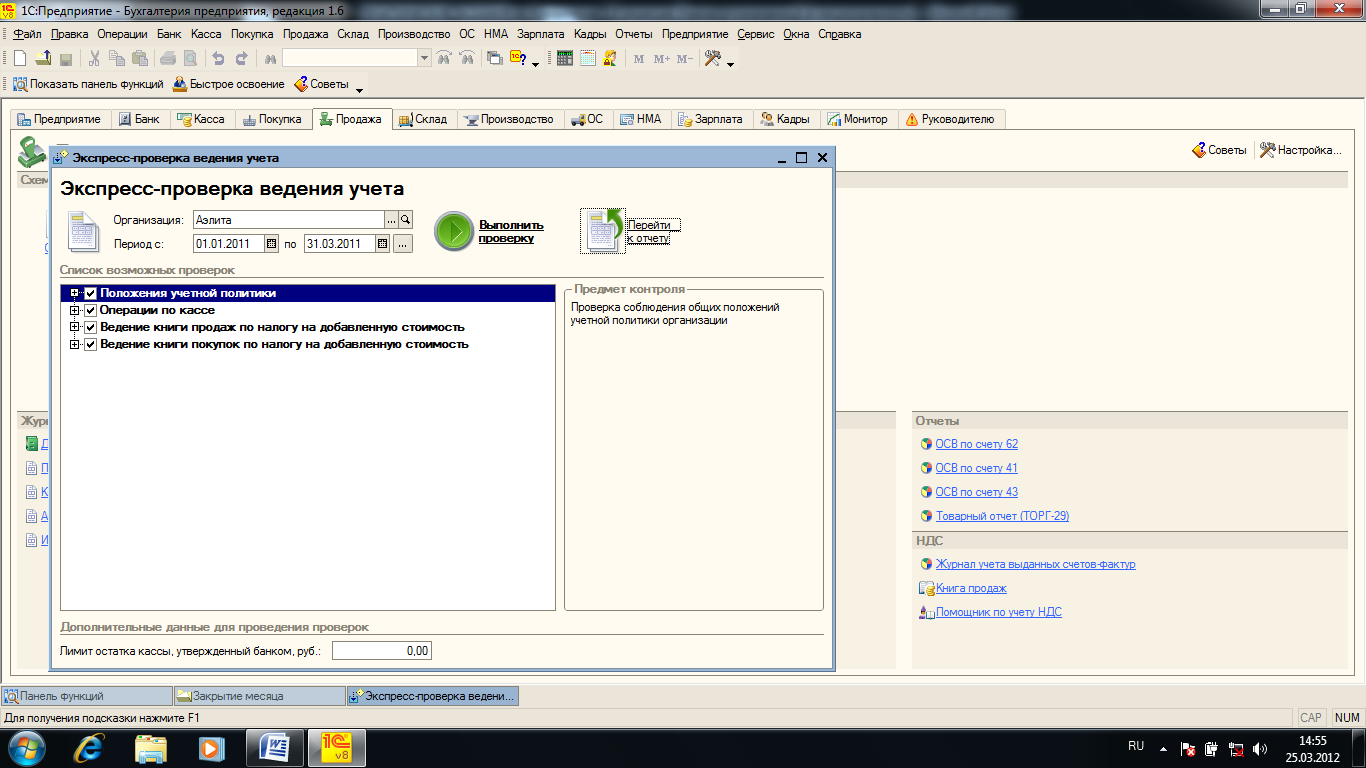Switch to the Банк tab

pyautogui.click(x=139, y=119)
